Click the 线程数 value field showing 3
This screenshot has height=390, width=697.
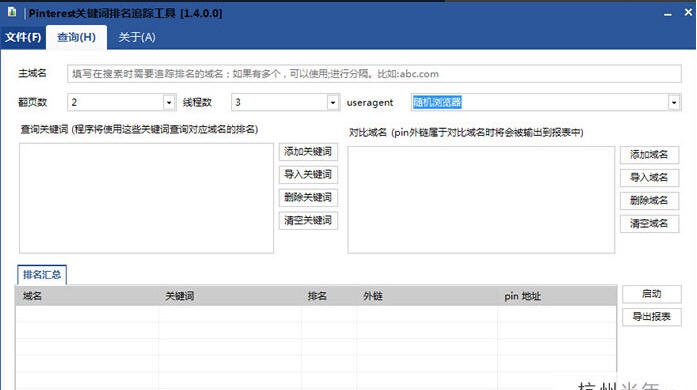click(x=279, y=103)
